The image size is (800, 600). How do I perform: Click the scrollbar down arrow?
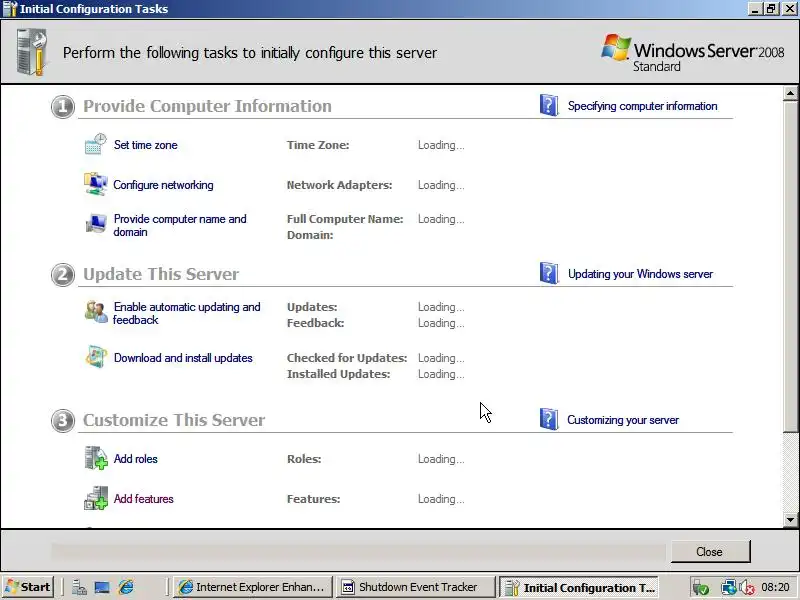[x=790, y=520]
